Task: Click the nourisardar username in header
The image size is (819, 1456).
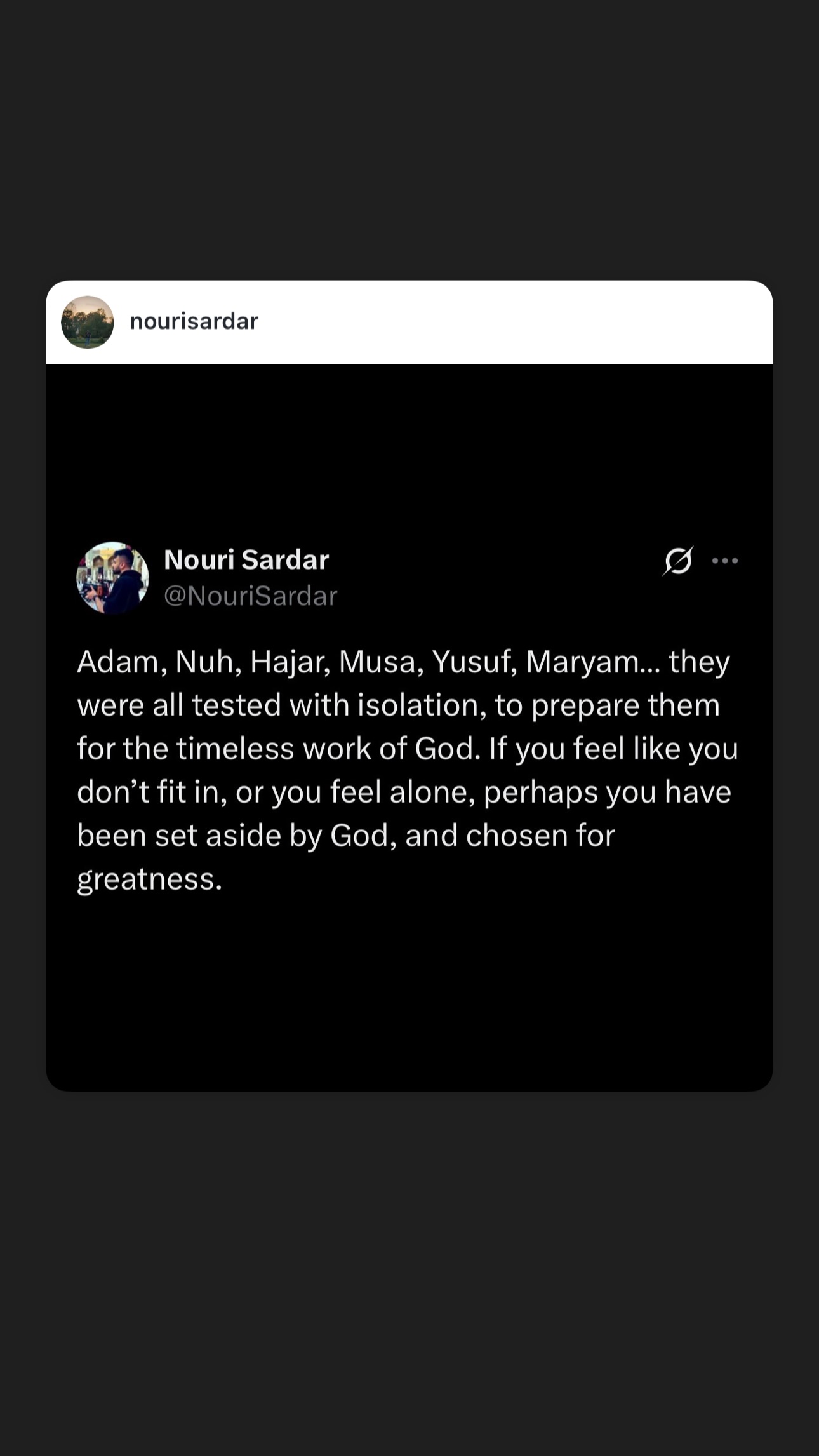Action: [194, 321]
